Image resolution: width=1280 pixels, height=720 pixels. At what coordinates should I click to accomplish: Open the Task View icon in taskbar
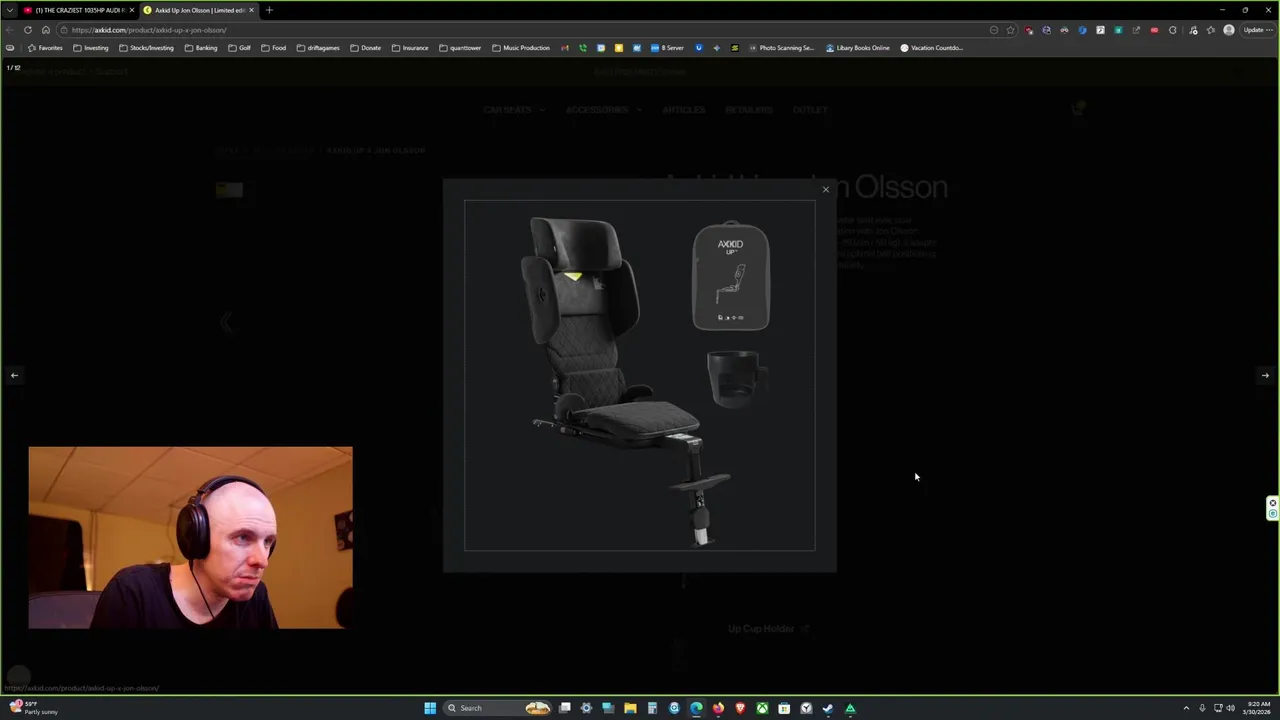pyautogui.click(x=564, y=708)
